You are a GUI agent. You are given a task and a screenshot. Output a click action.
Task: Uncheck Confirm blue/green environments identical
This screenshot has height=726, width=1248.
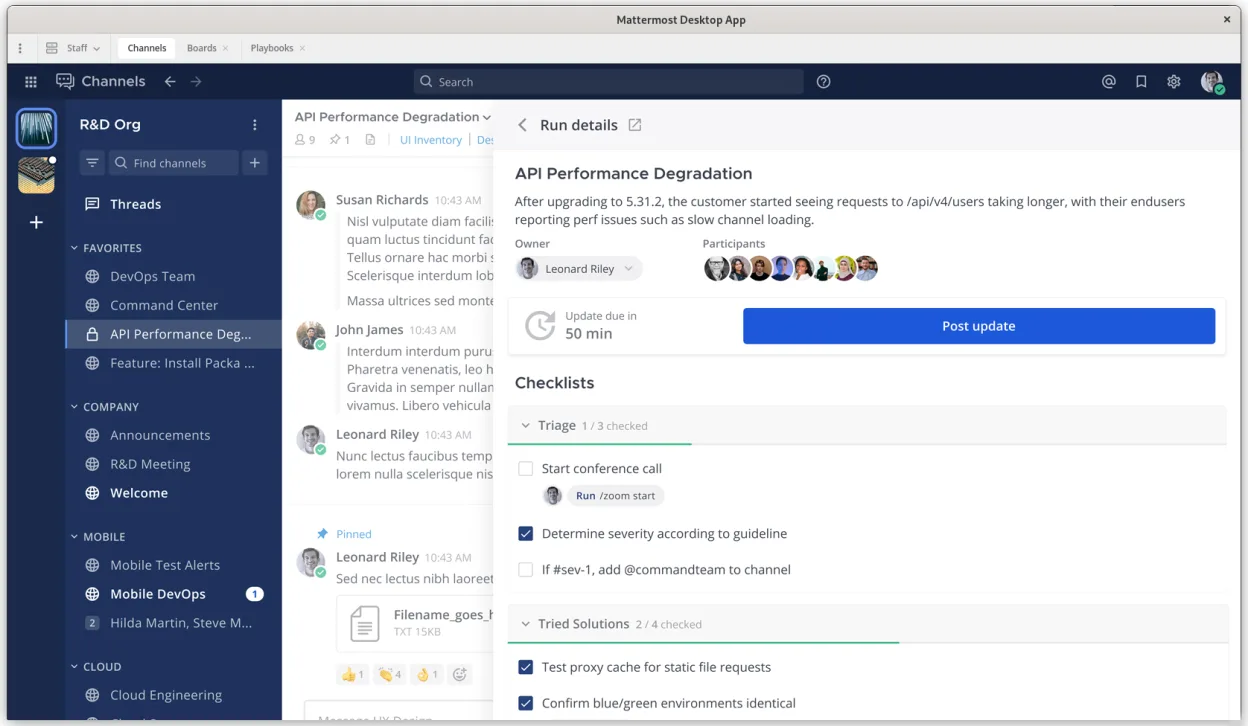tap(525, 703)
